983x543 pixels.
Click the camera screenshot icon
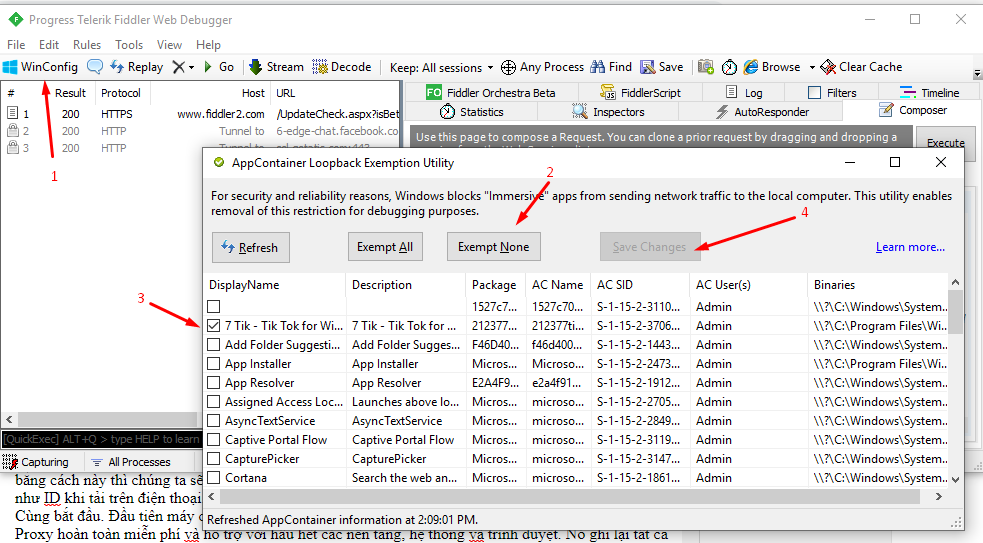click(x=706, y=66)
